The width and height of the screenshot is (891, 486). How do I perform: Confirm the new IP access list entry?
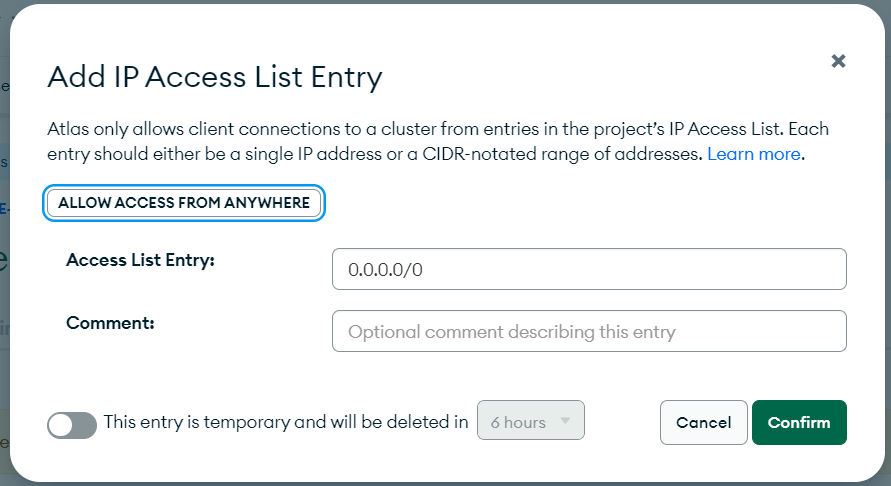click(x=799, y=422)
